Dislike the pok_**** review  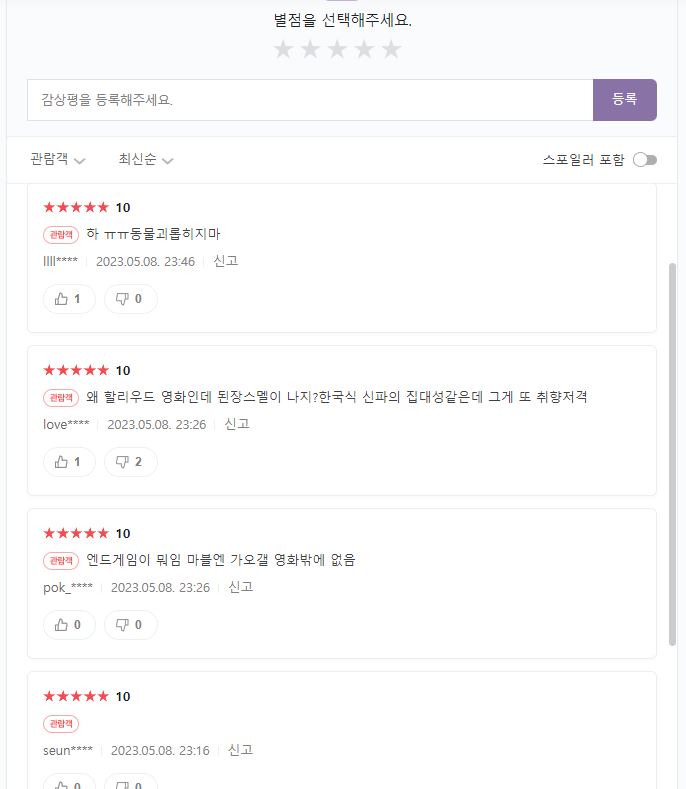tap(131, 625)
